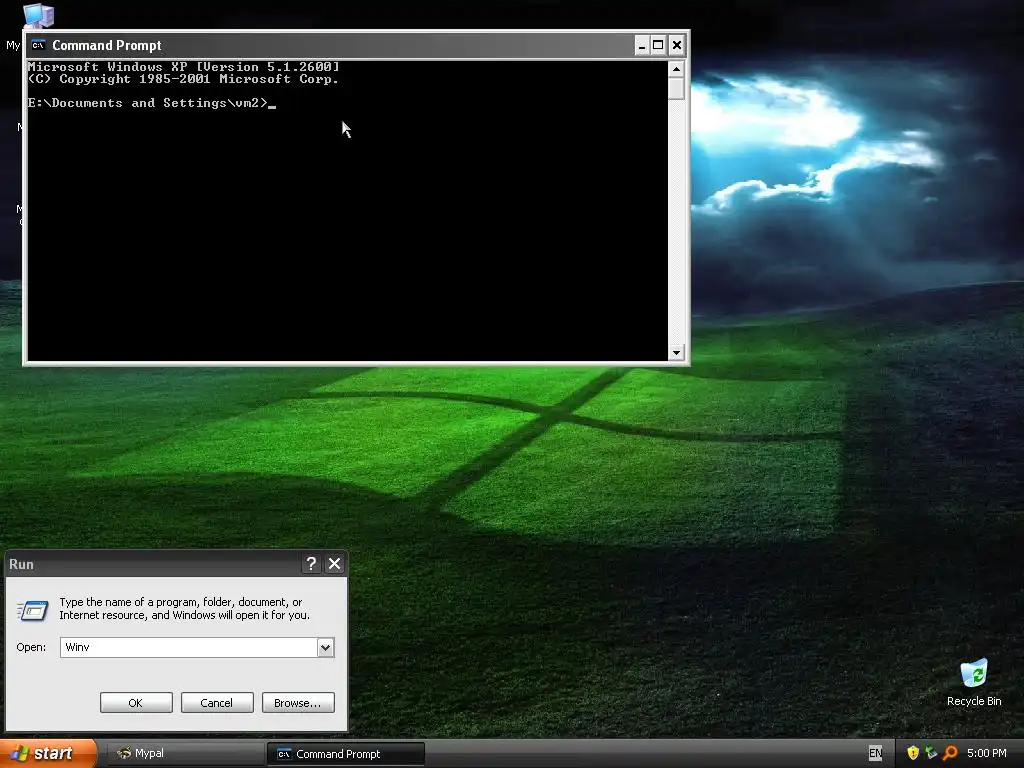Click the taskbar clock showing 5:00 PM
This screenshot has width=1024, height=768.
pyautogui.click(x=986, y=753)
